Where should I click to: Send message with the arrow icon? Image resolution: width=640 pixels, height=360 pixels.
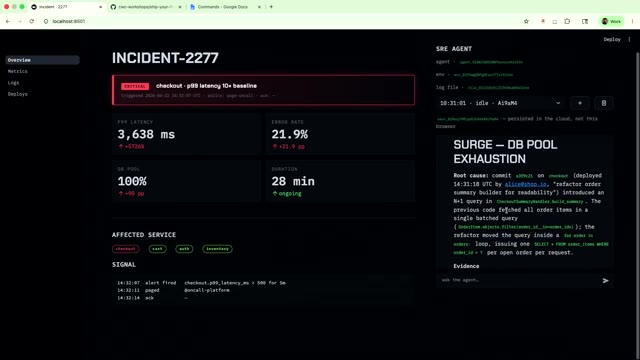(x=605, y=280)
